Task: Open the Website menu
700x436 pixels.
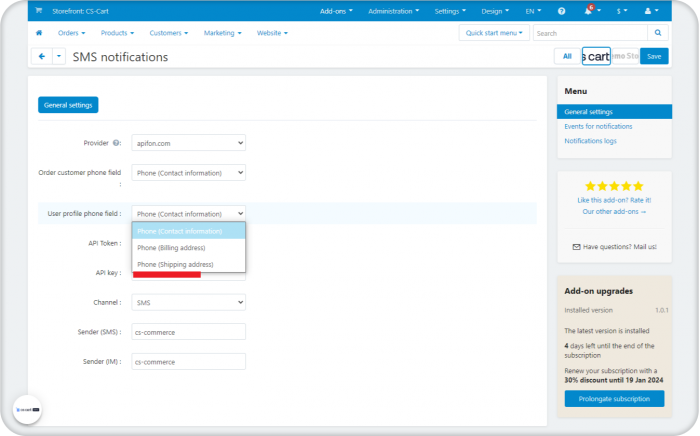Action: 272,33
